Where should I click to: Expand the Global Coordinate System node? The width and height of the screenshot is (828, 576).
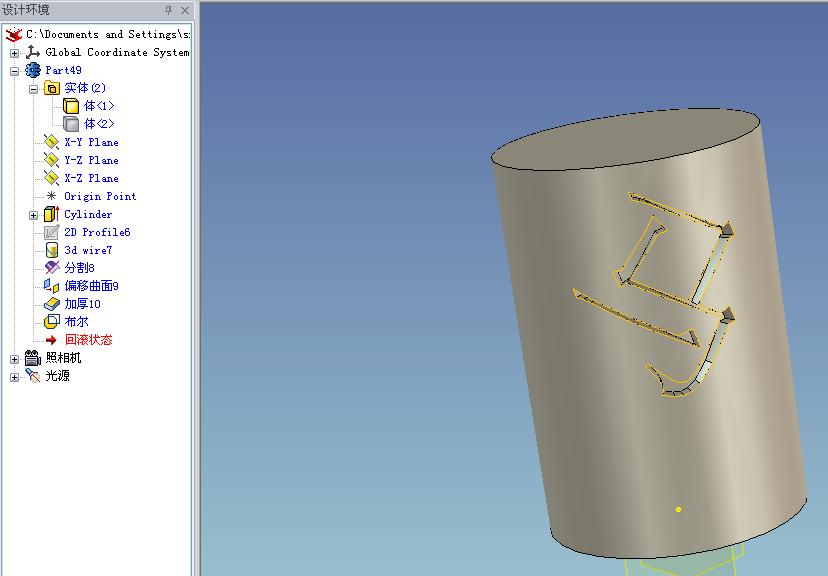(x=14, y=53)
